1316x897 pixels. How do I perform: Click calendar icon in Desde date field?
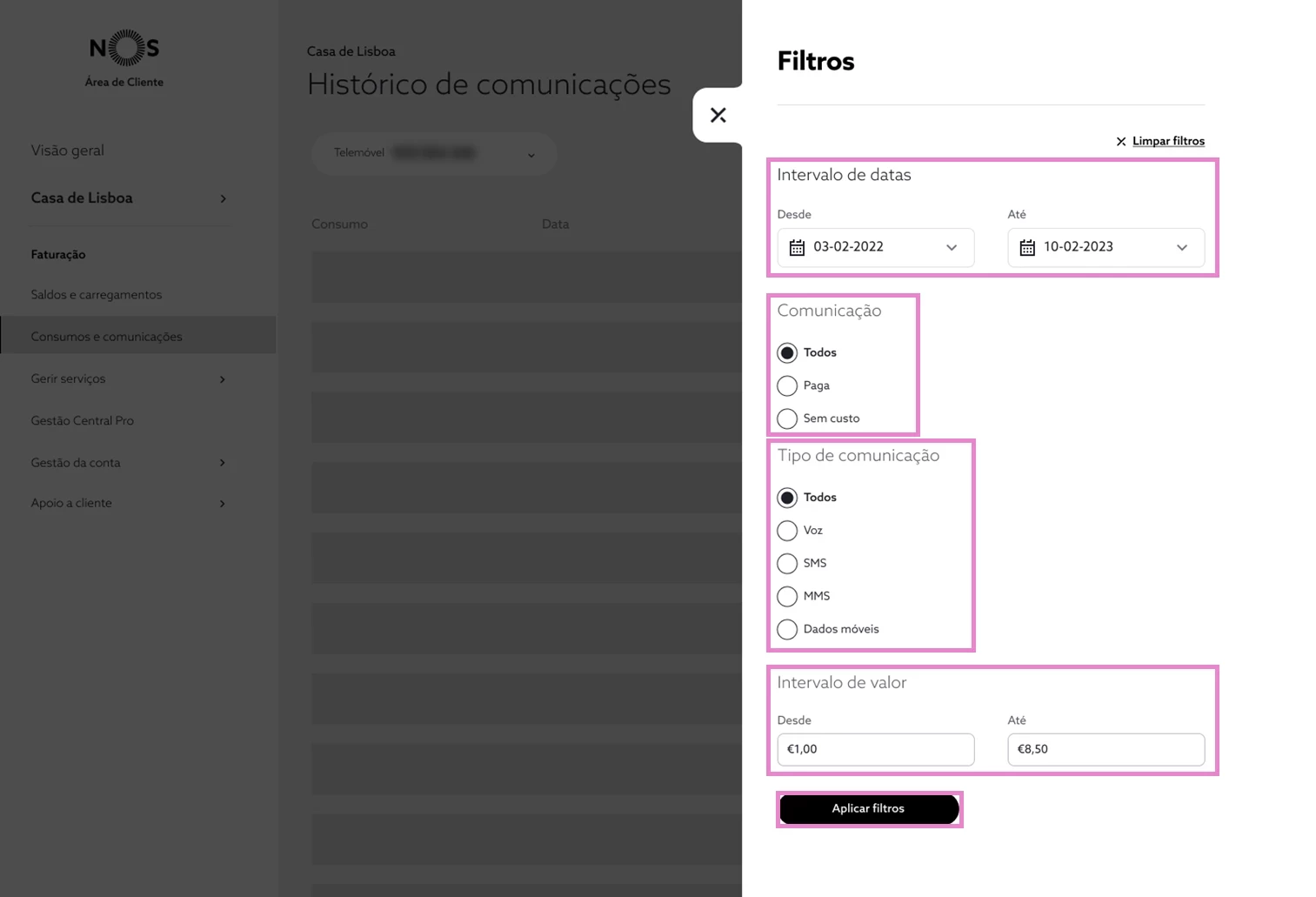tap(797, 248)
